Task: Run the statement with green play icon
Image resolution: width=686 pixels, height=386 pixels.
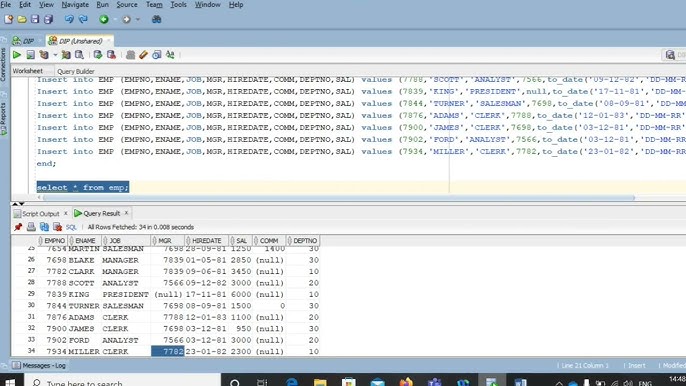Action: click(x=17, y=55)
